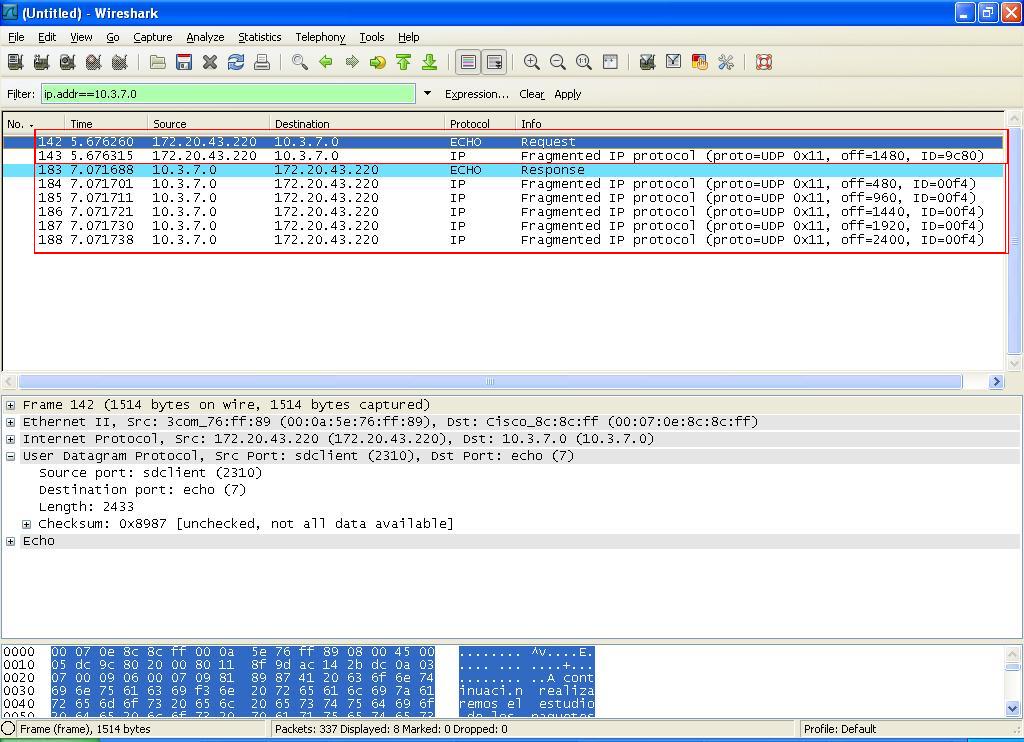Image resolution: width=1024 pixels, height=742 pixels.
Task: Expand the Ethernet II tree node
Action: [10, 422]
